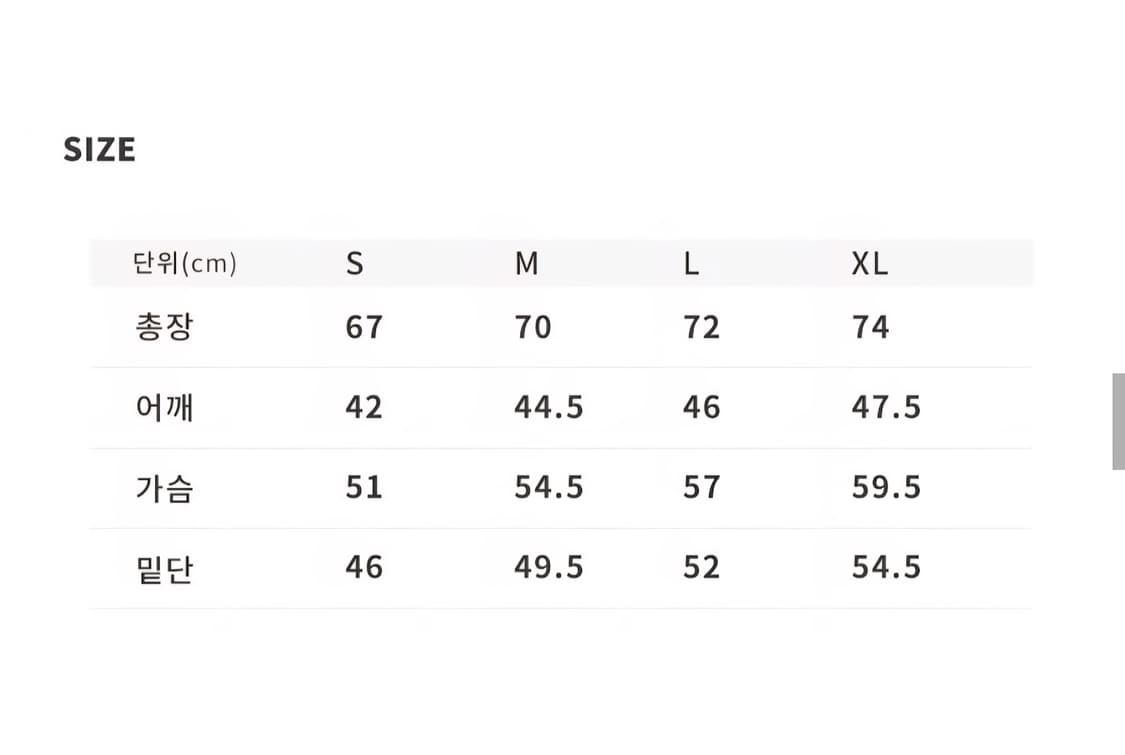Click the 어깨 value 47.5 for size XL
The width and height of the screenshot is (1125, 755).
coord(886,407)
